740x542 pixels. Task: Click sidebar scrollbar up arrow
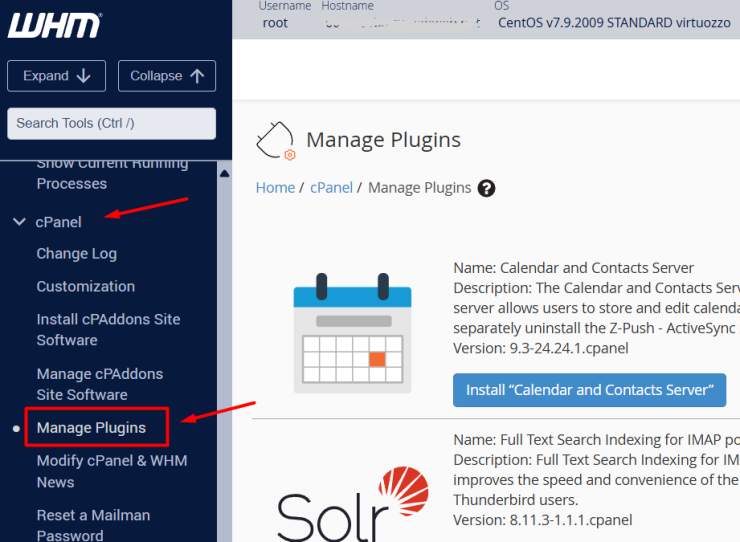click(225, 174)
